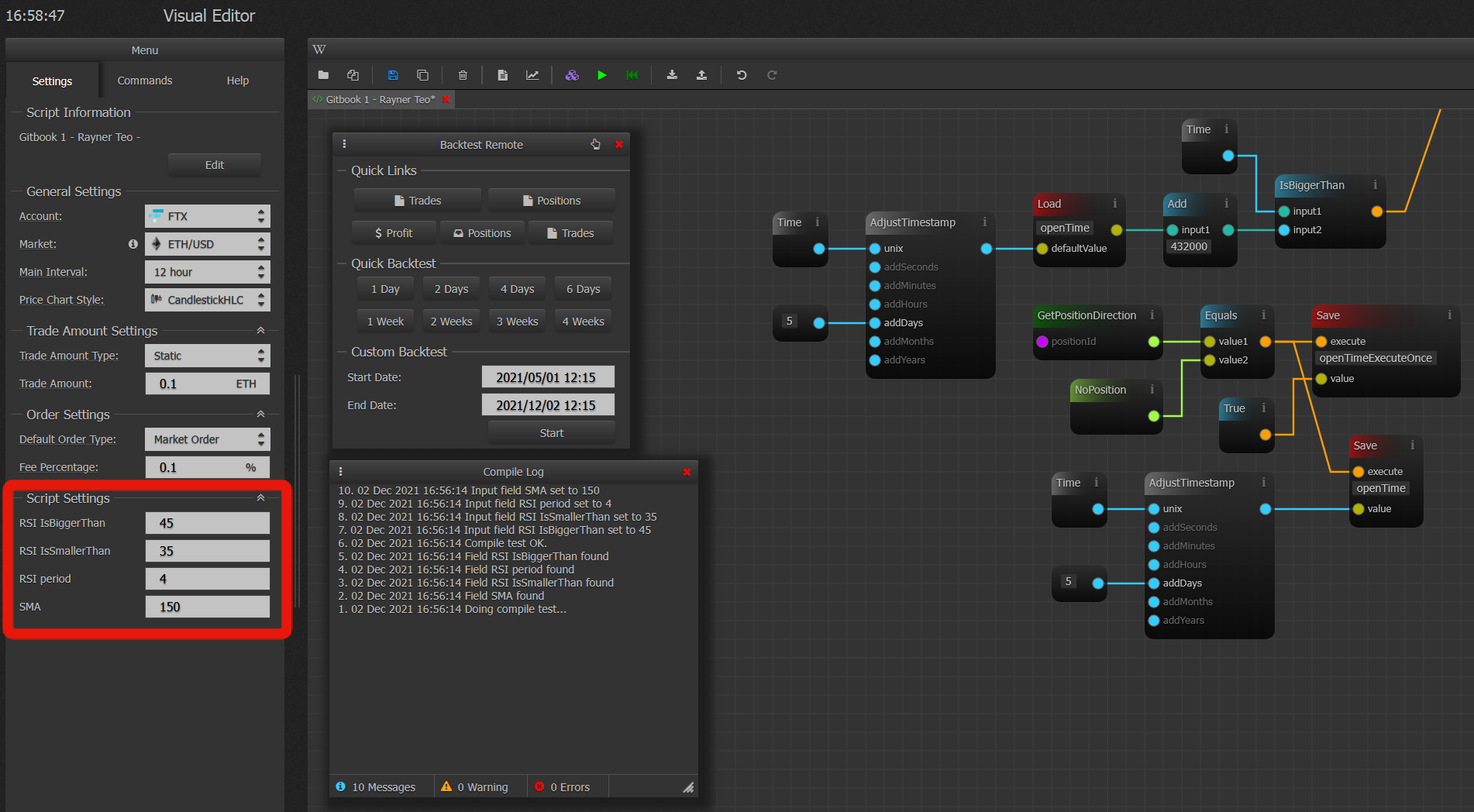The width and height of the screenshot is (1474, 812).
Task: Click the green Play run icon
Action: point(602,75)
